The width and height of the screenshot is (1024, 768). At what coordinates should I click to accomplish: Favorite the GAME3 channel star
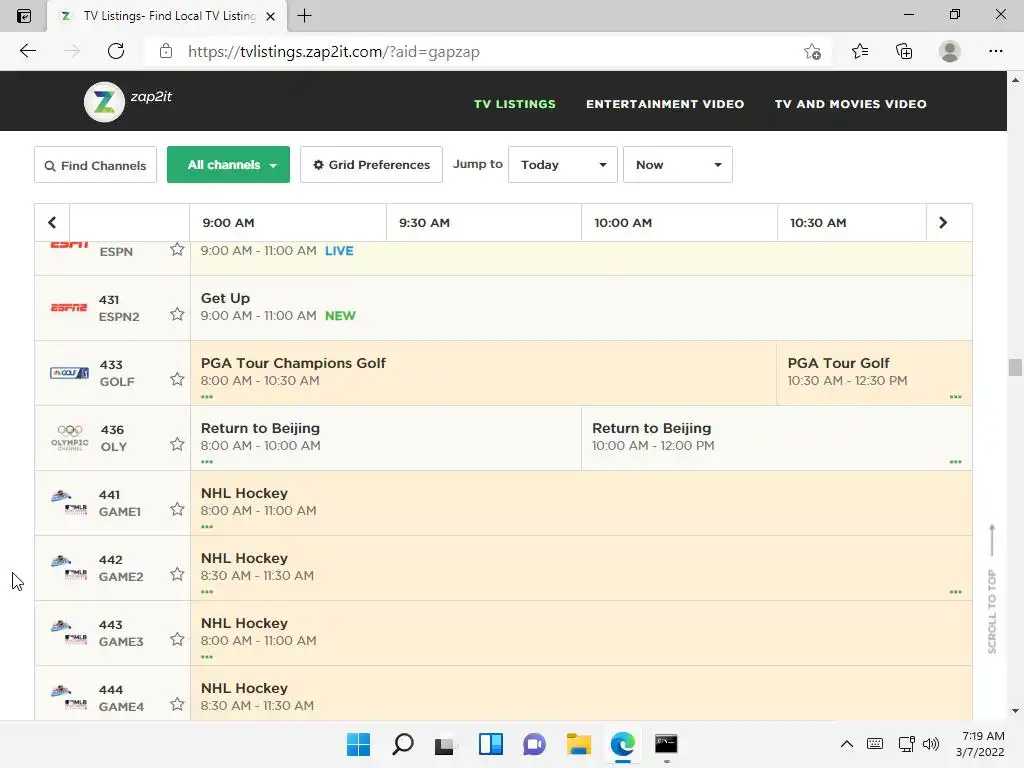pos(177,639)
